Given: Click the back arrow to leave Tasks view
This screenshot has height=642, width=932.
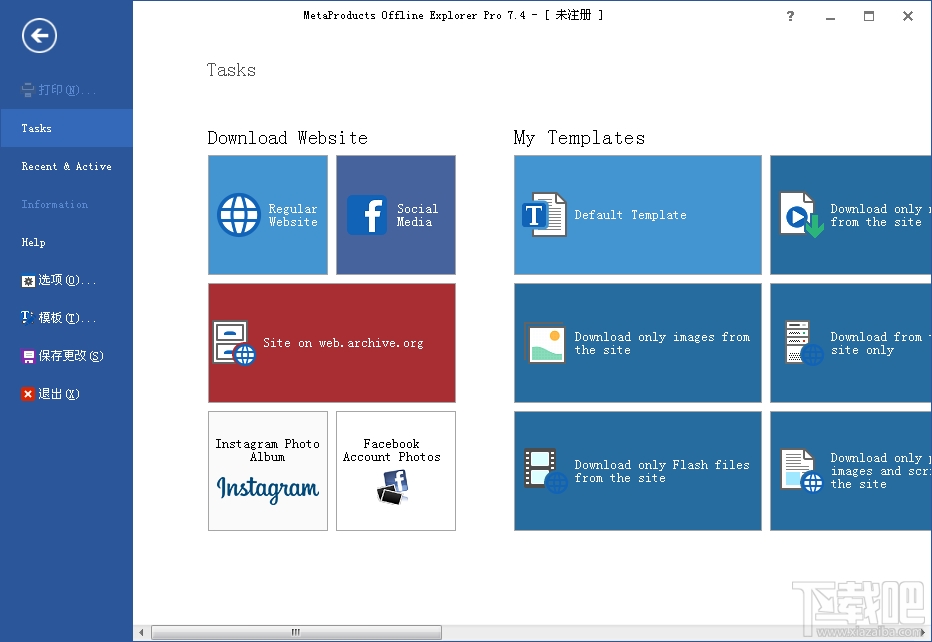Looking at the screenshot, I should tap(38, 35).
